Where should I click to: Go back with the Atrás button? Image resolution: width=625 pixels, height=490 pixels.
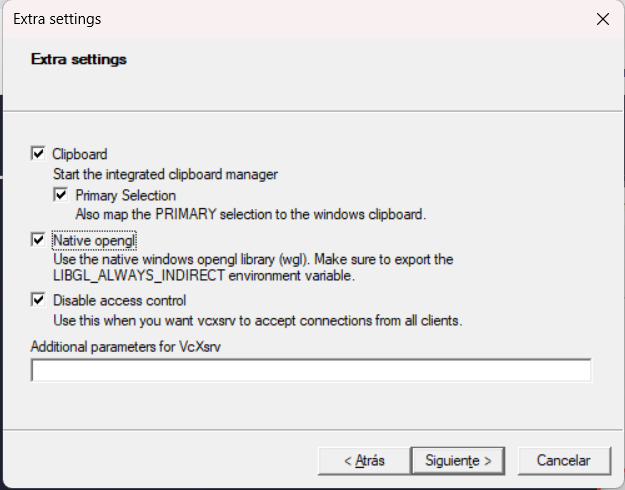[364, 460]
